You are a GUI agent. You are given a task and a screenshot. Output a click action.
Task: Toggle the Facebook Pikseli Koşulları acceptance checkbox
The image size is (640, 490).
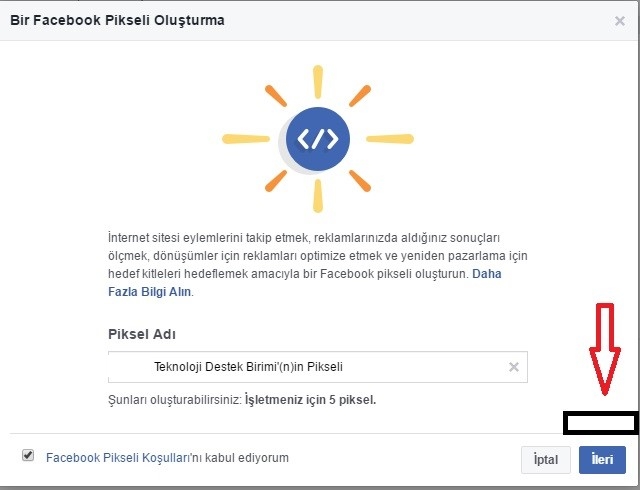28,455
